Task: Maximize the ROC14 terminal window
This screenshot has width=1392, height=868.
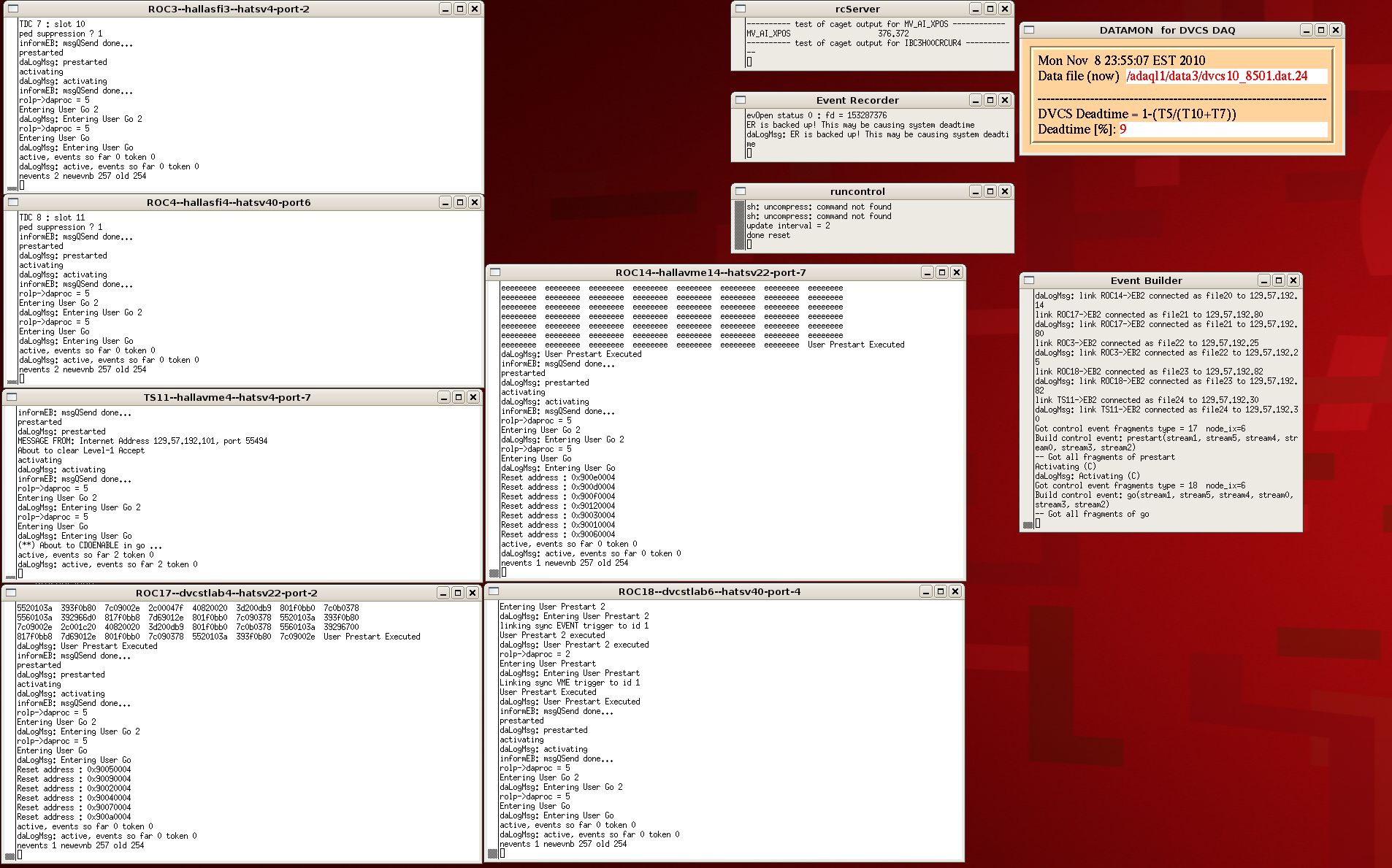Action: tap(942, 272)
